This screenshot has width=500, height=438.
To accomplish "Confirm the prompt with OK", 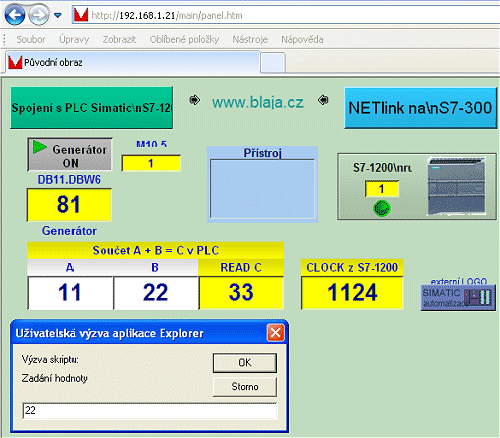I will pos(245,363).
